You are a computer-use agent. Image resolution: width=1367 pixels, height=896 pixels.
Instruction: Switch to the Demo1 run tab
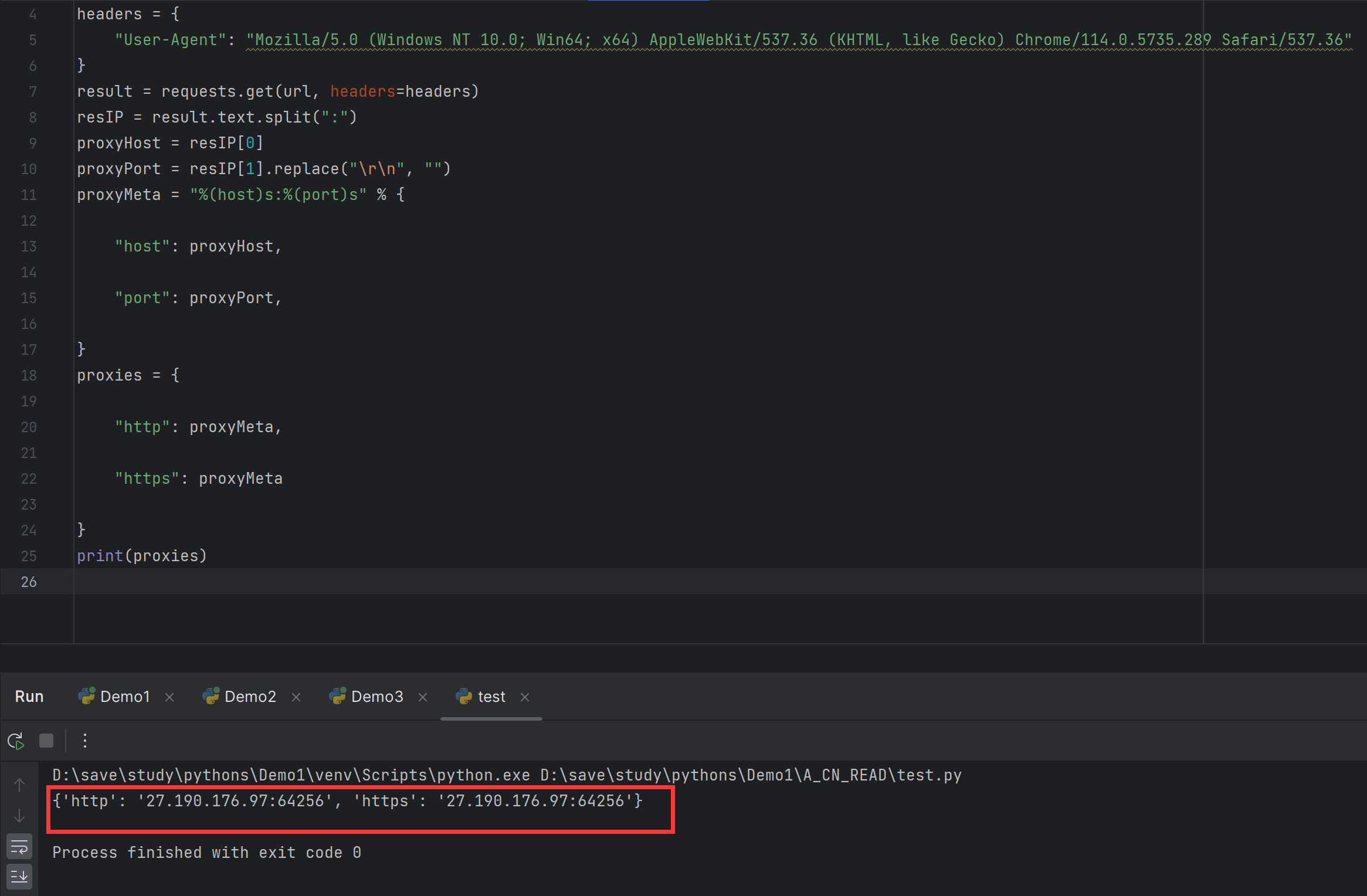124,697
